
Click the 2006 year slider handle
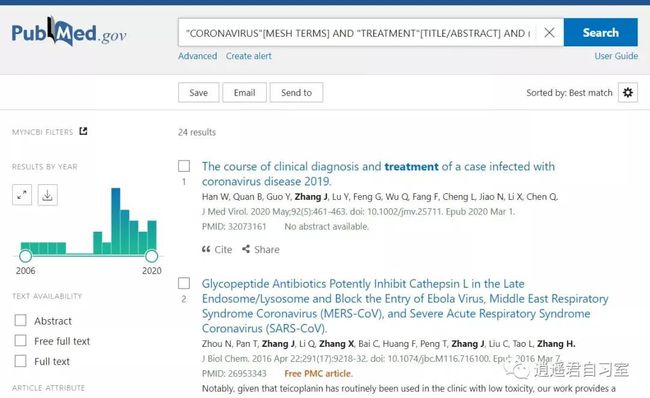tap(26, 256)
